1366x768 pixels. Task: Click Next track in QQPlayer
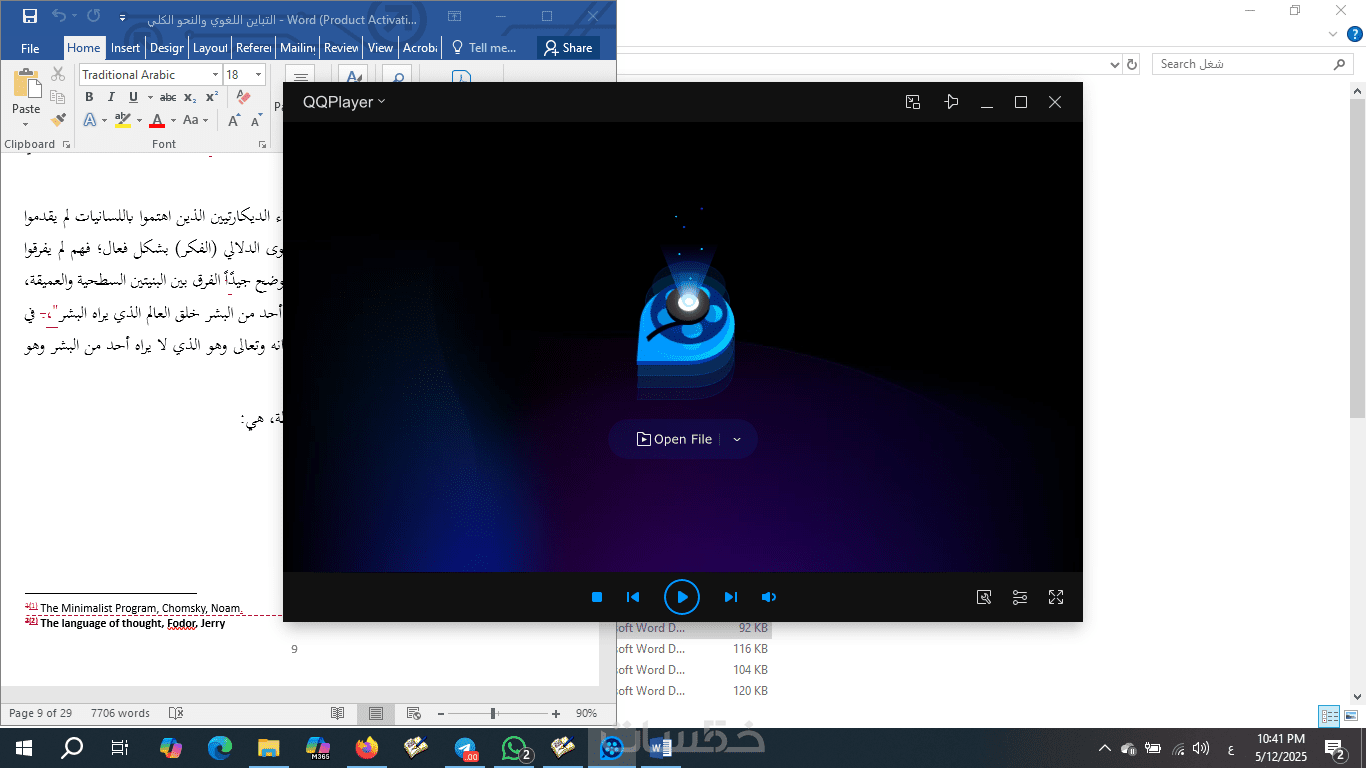click(x=731, y=597)
